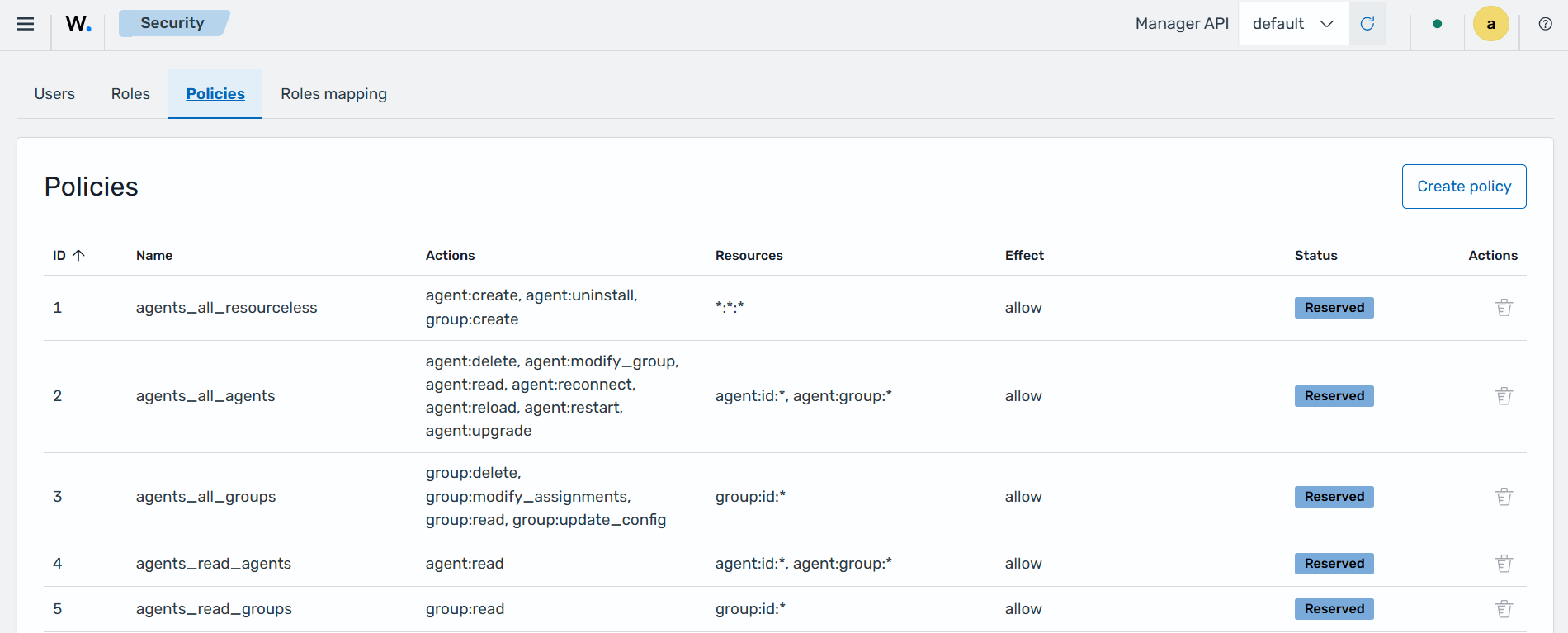The height and width of the screenshot is (633, 1568).
Task: Click the Reserved badge for agents_read_agents
Action: coord(1334,564)
